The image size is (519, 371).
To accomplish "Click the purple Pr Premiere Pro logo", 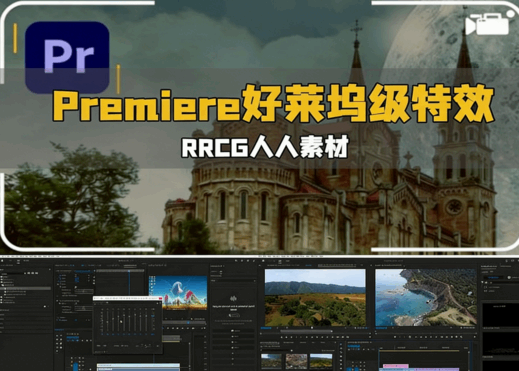I will [x=67, y=57].
